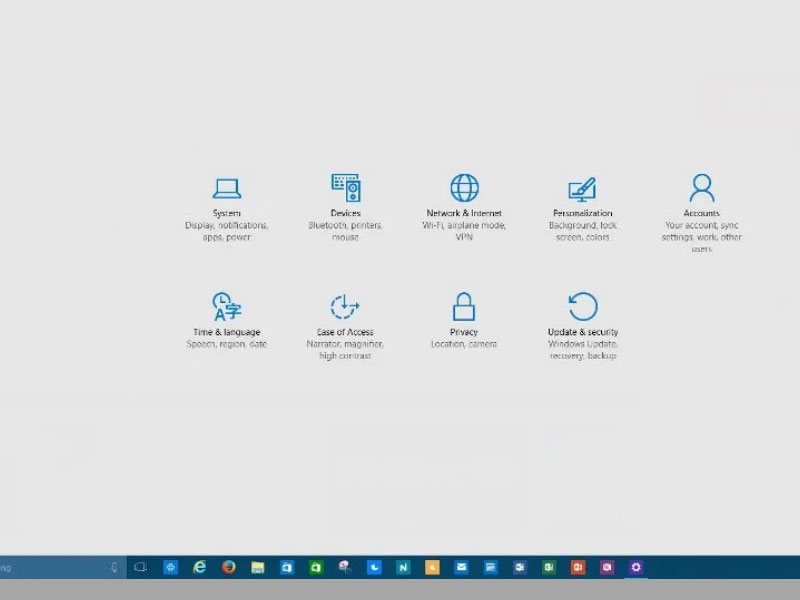This screenshot has height=600, width=800.
Task: Open the teal N app on taskbar
Action: click(403, 567)
